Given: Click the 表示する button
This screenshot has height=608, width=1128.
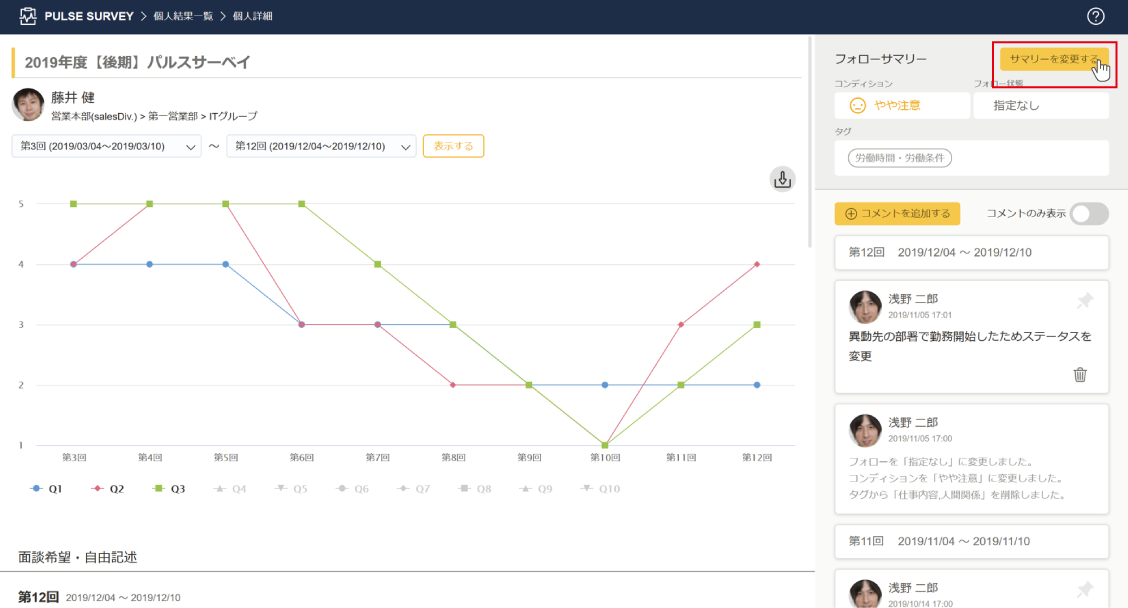Looking at the screenshot, I should 453,146.
